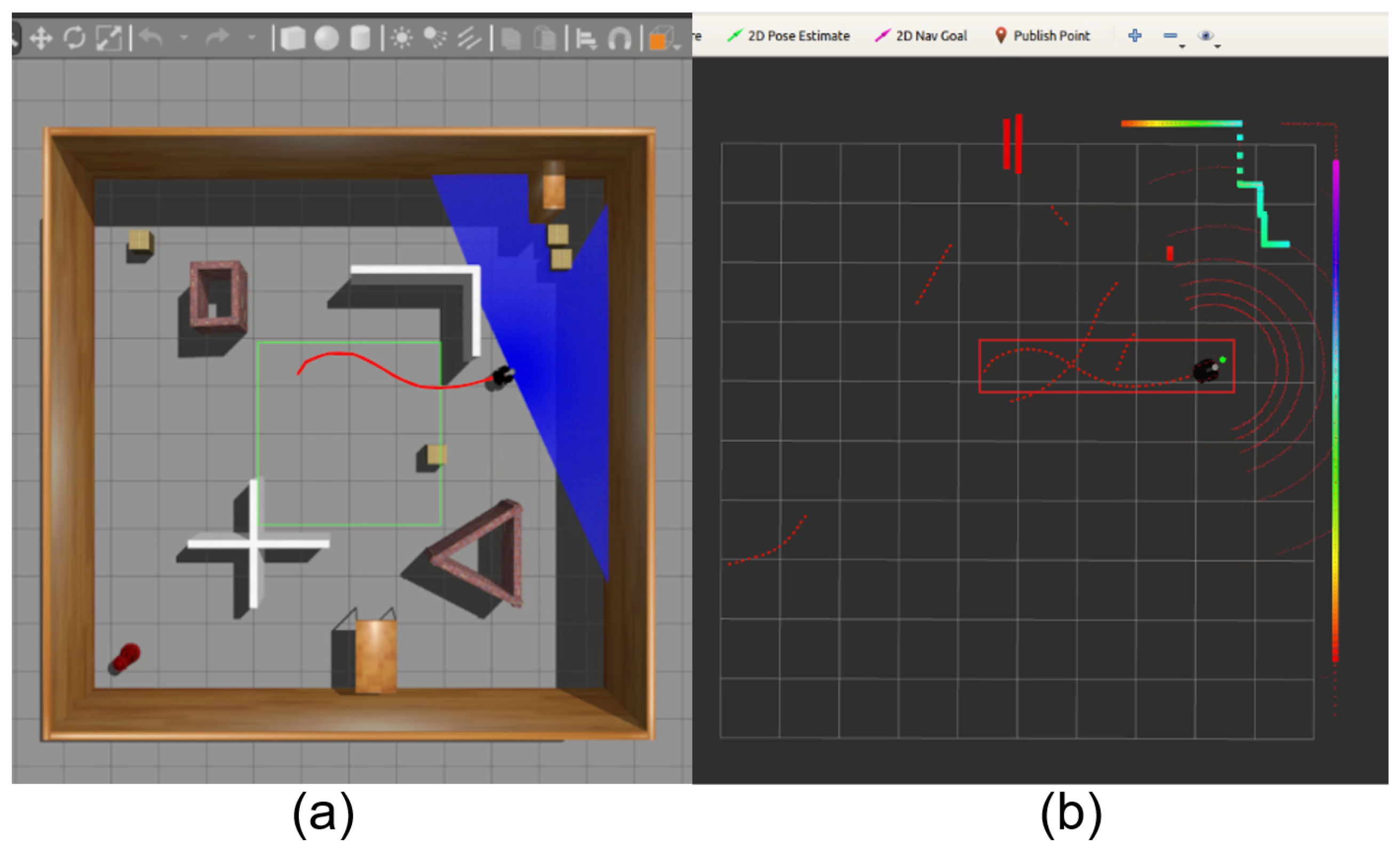
Task: Open the align tool options
Action: [586, 39]
